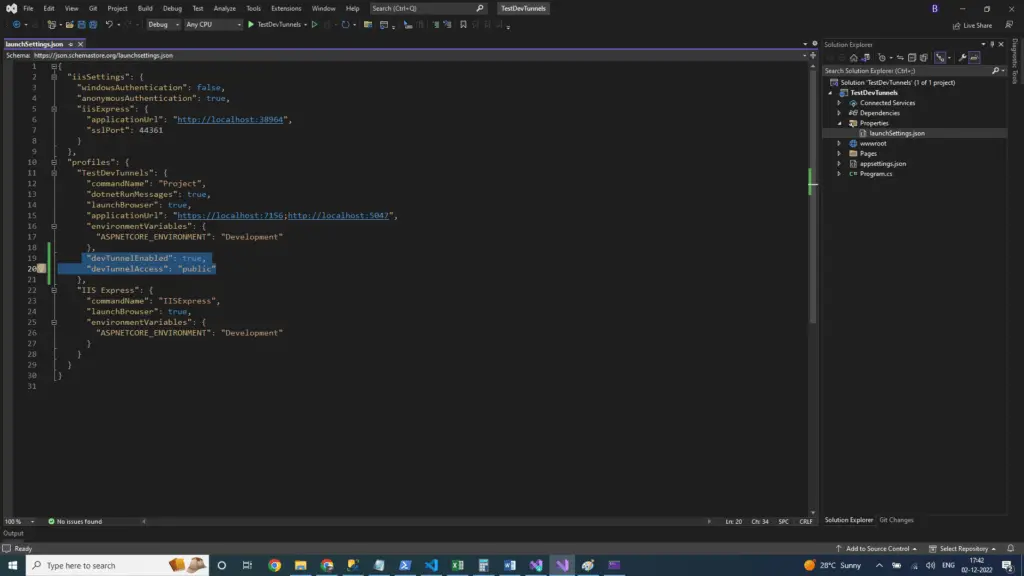Viewport: 1024px width, 576px height.
Task: Click the Hot Reload/restart toolbar icon
Action: [x=345, y=25]
